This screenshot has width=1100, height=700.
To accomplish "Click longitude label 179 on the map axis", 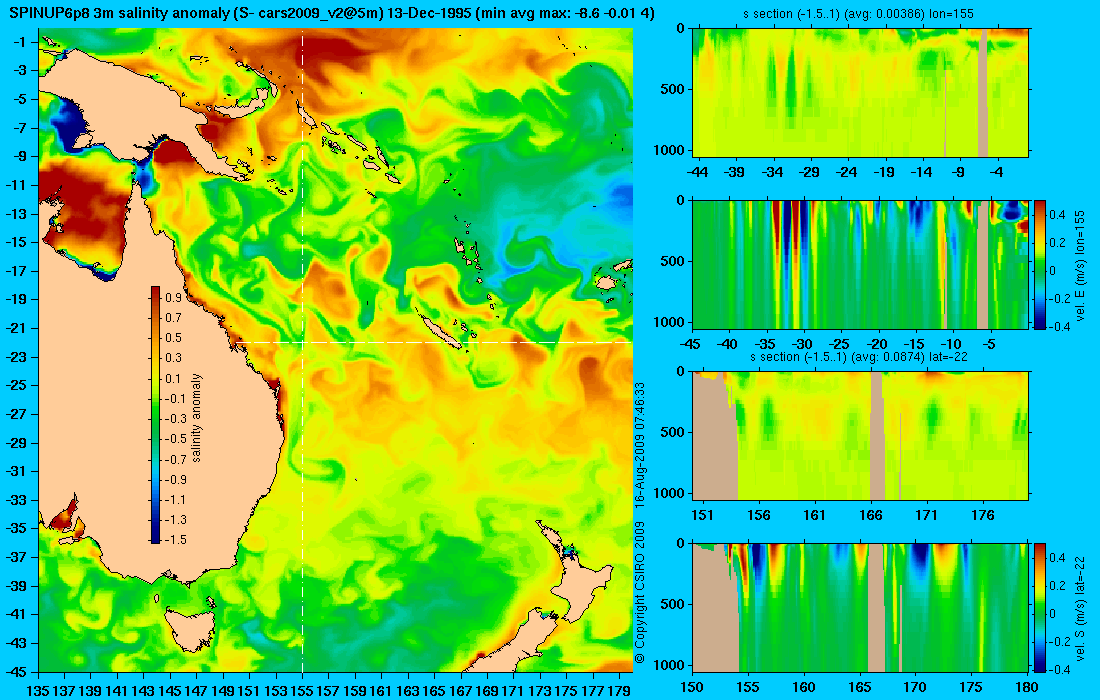I will (x=618, y=690).
